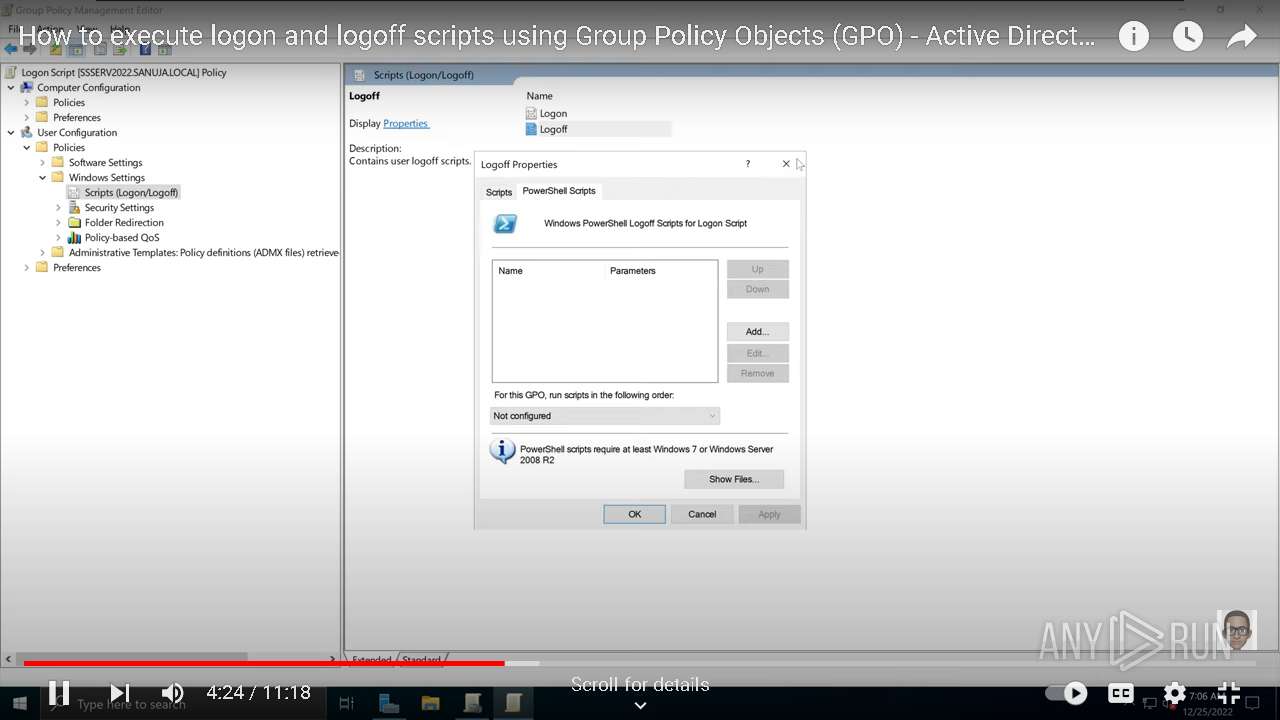Click the disabled Remove button
This screenshot has height=720, width=1280.
point(758,373)
